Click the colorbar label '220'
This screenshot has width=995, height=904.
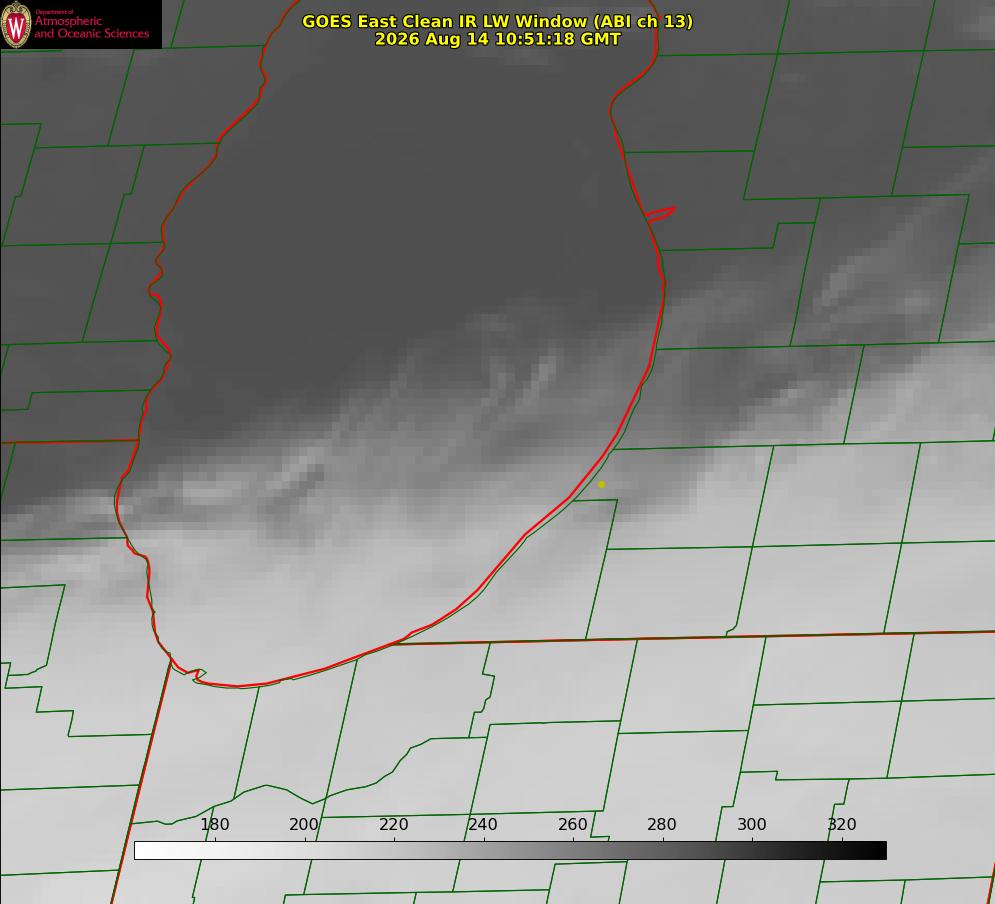393,825
